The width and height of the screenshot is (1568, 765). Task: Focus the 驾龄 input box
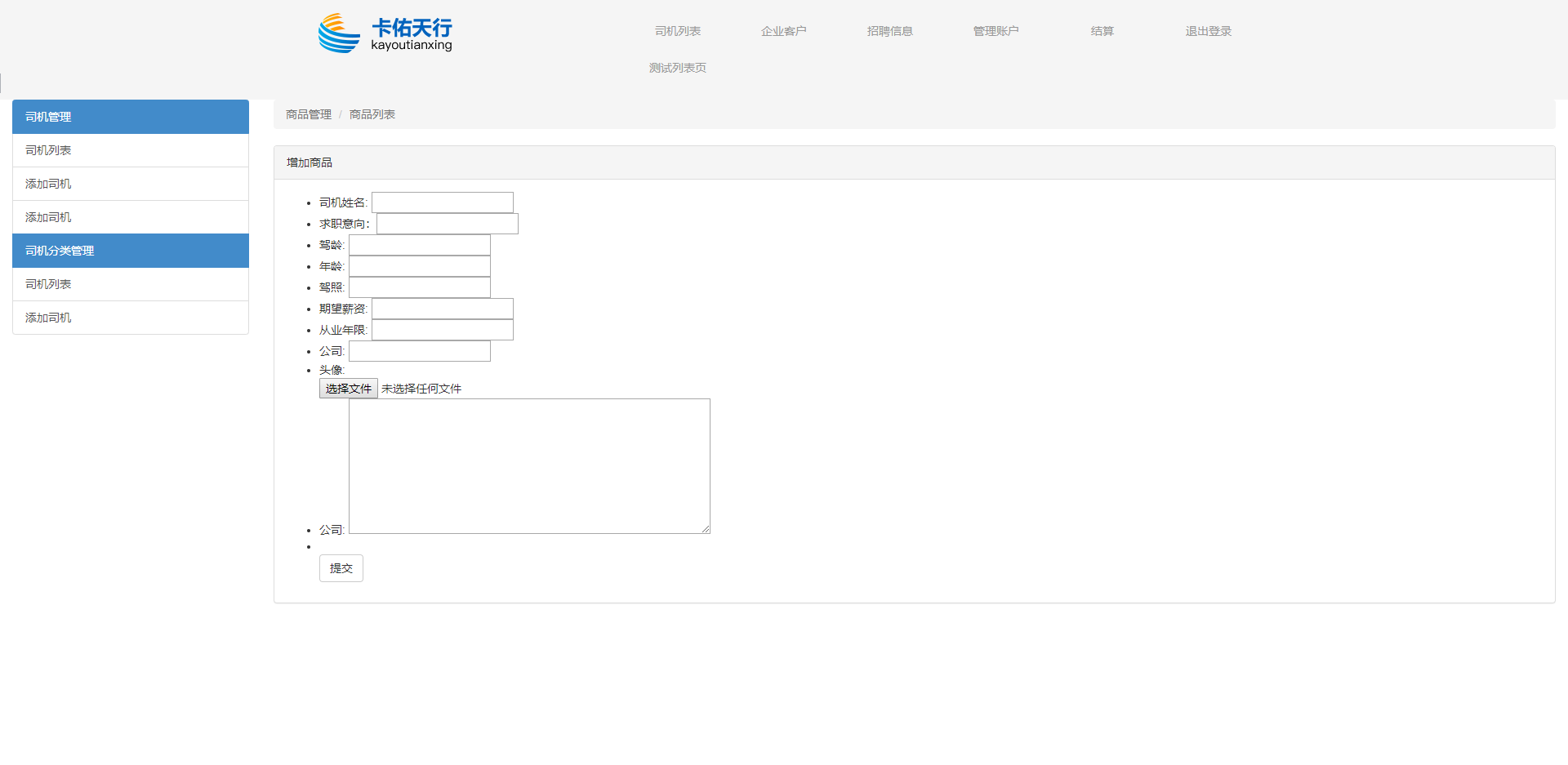(x=419, y=245)
